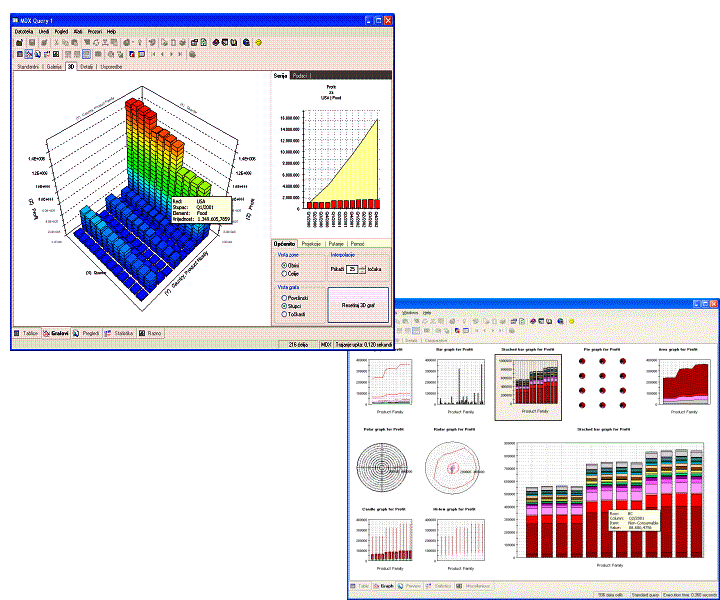Click the first-record navigation arrow in MDX Query toolbar
720x600 pixels.
pyautogui.click(x=153, y=54)
